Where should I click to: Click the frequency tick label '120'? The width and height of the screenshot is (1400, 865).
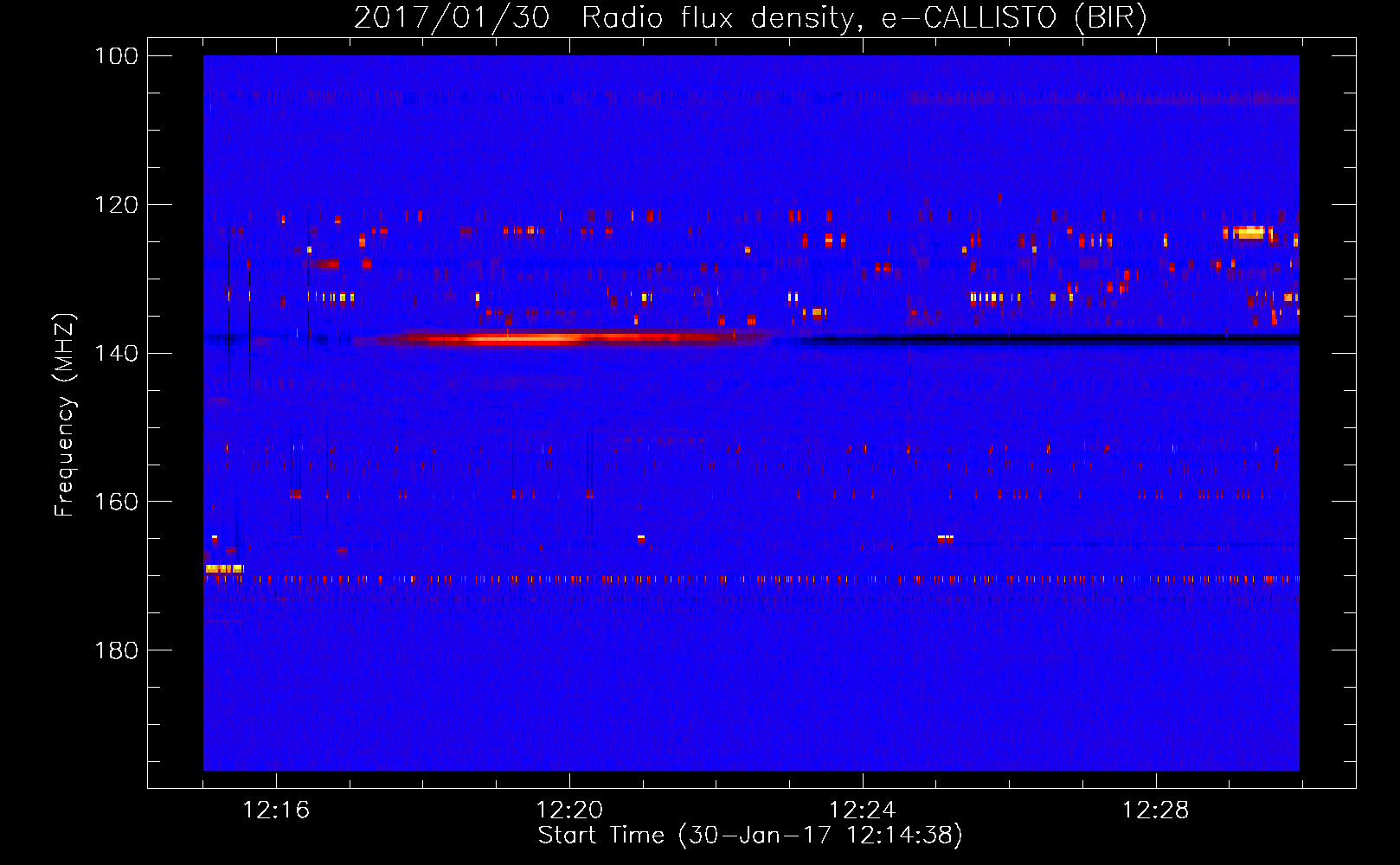(117, 205)
